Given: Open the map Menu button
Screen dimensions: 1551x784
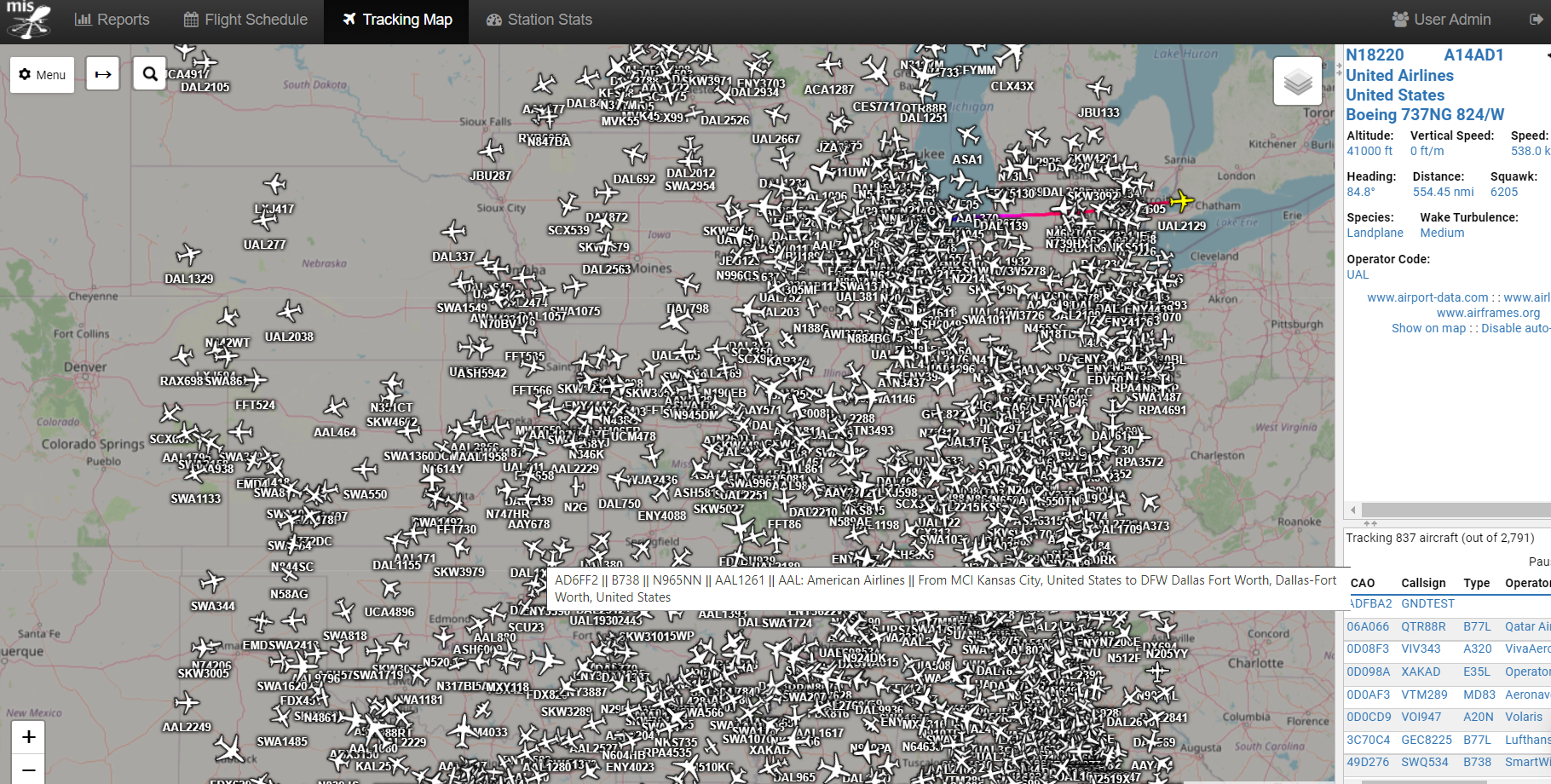Looking at the screenshot, I should tap(43, 75).
